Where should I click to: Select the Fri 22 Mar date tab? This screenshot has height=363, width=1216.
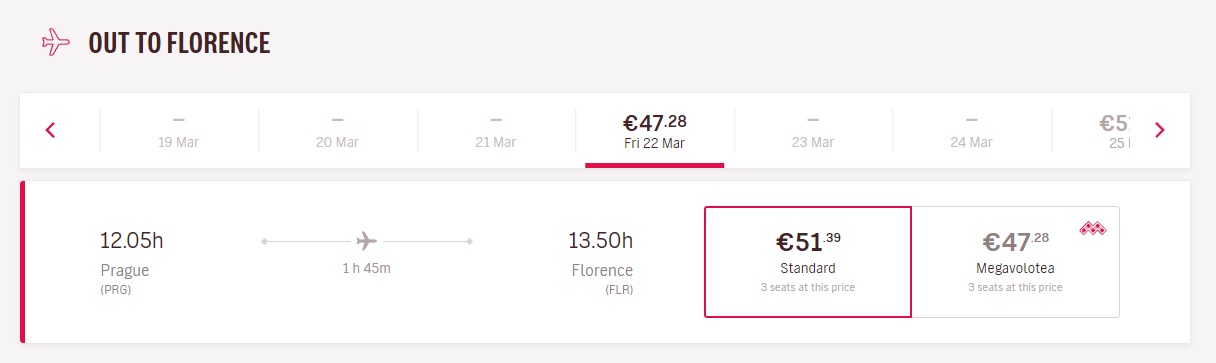coord(655,131)
